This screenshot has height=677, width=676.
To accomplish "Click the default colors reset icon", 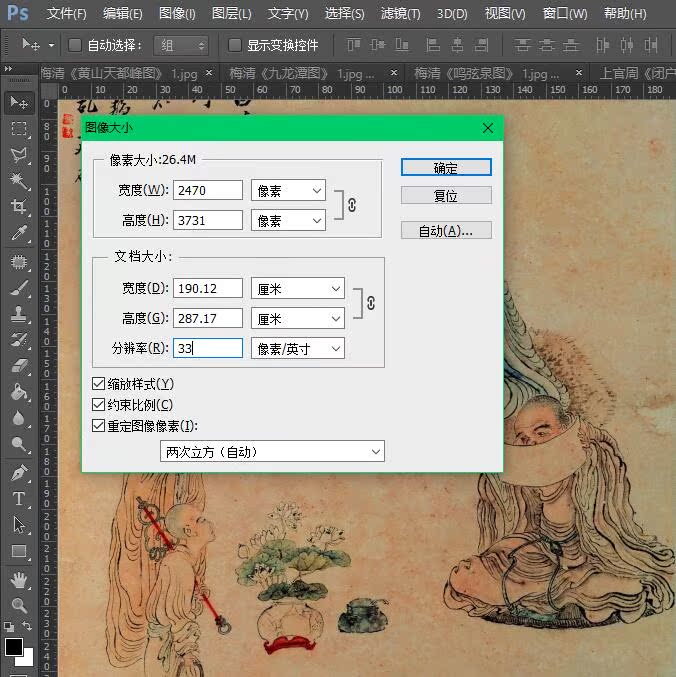I will pos(9,626).
